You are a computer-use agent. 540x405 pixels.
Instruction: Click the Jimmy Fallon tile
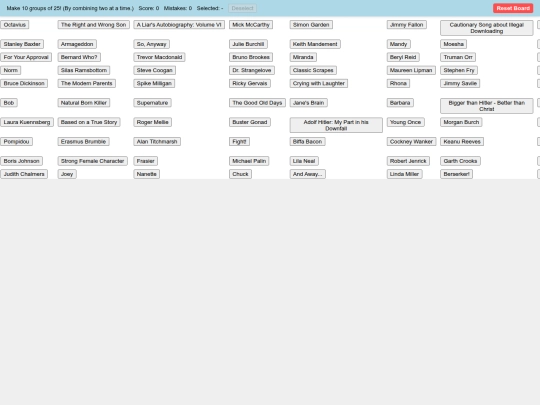click(x=407, y=25)
